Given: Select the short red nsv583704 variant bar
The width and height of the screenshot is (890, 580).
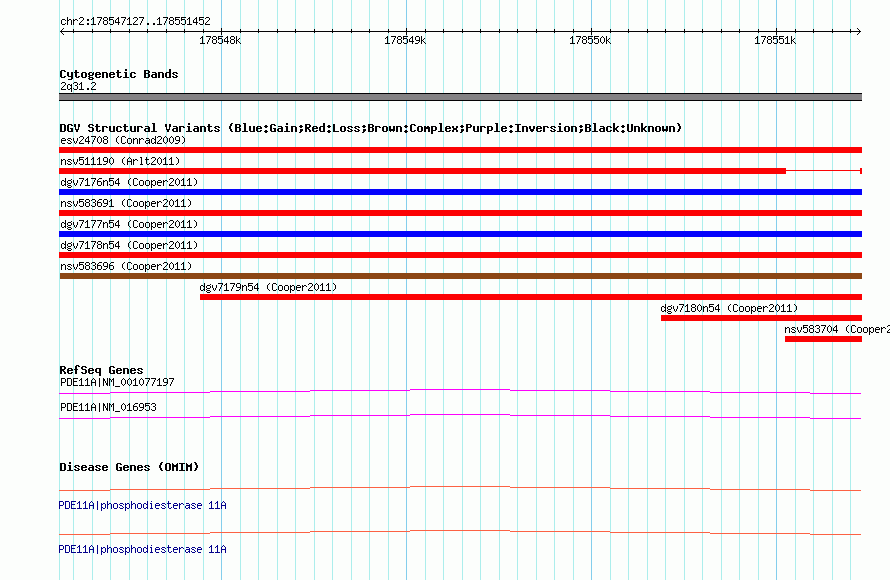Looking at the screenshot, I should (824, 339).
